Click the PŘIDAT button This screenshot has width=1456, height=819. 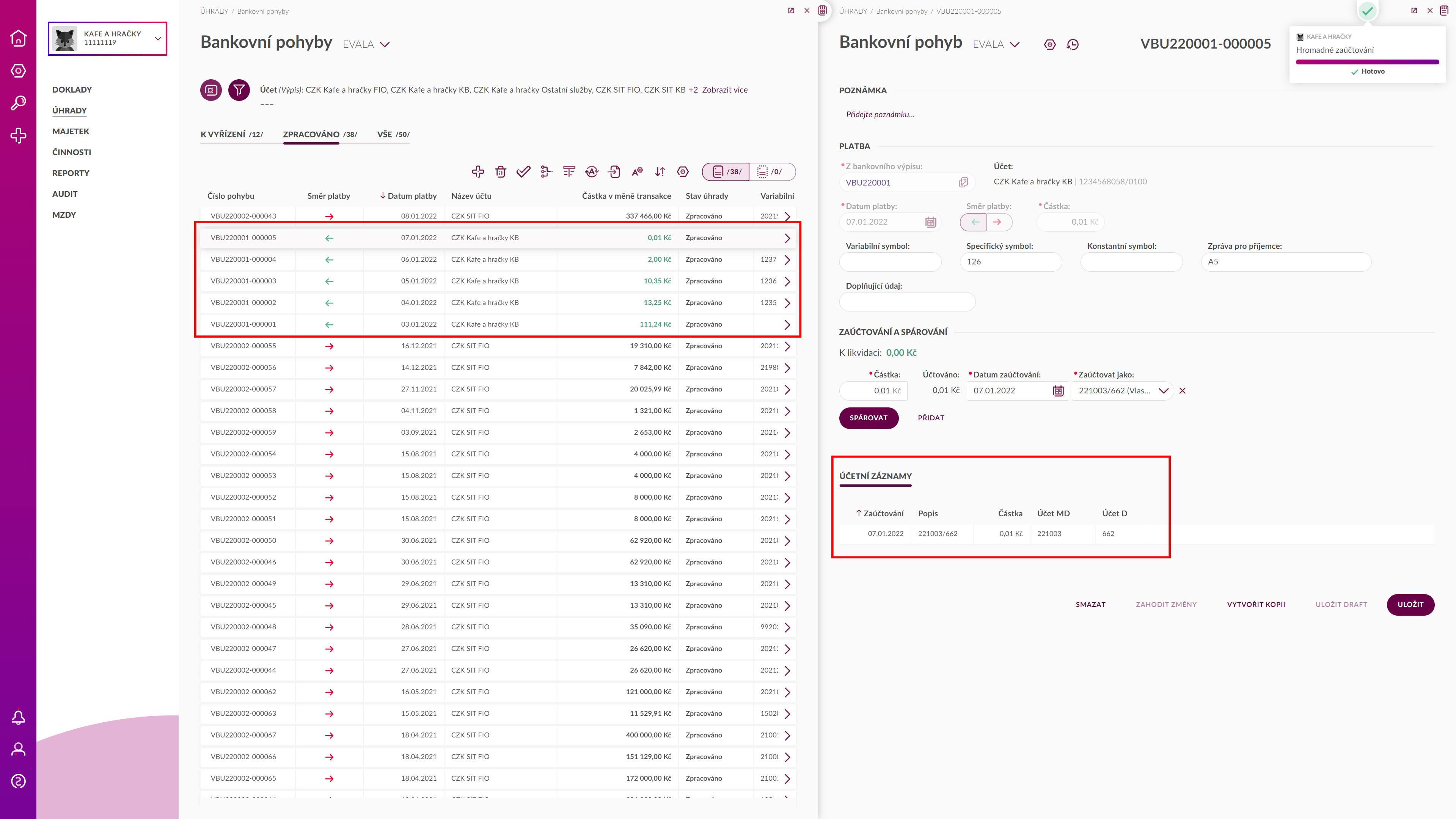931,418
